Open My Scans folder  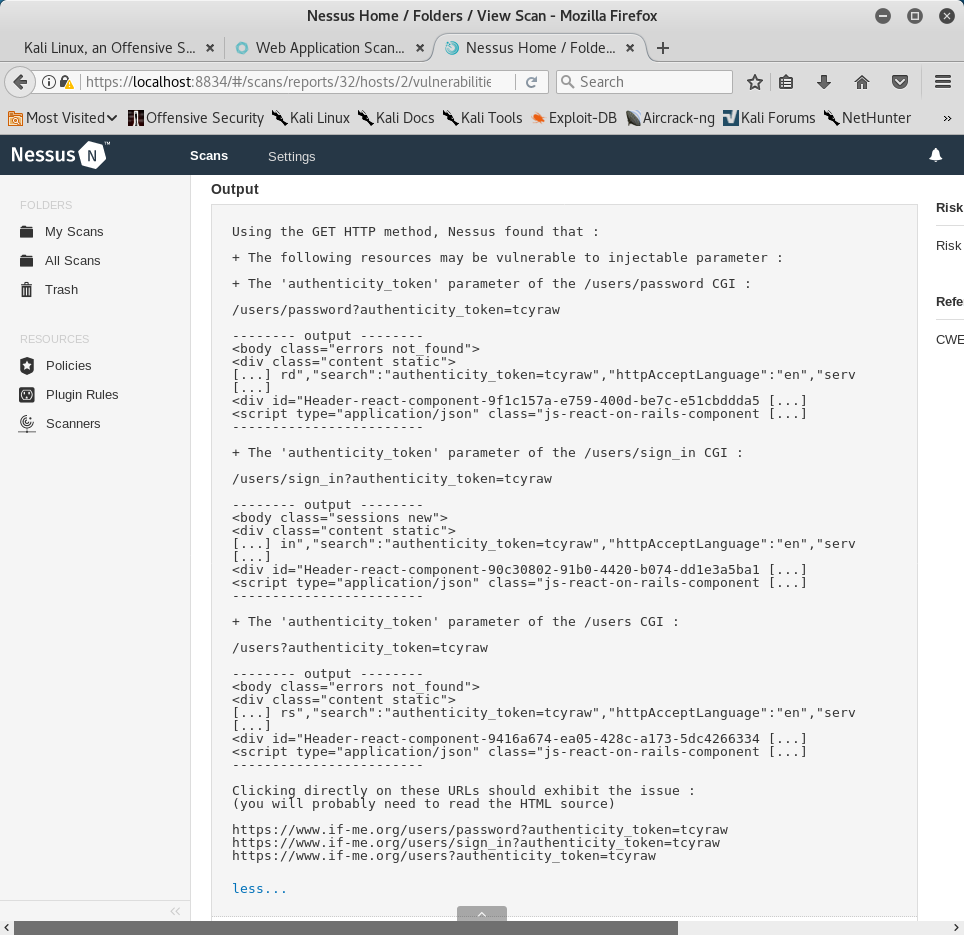pyautogui.click(x=74, y=232)
